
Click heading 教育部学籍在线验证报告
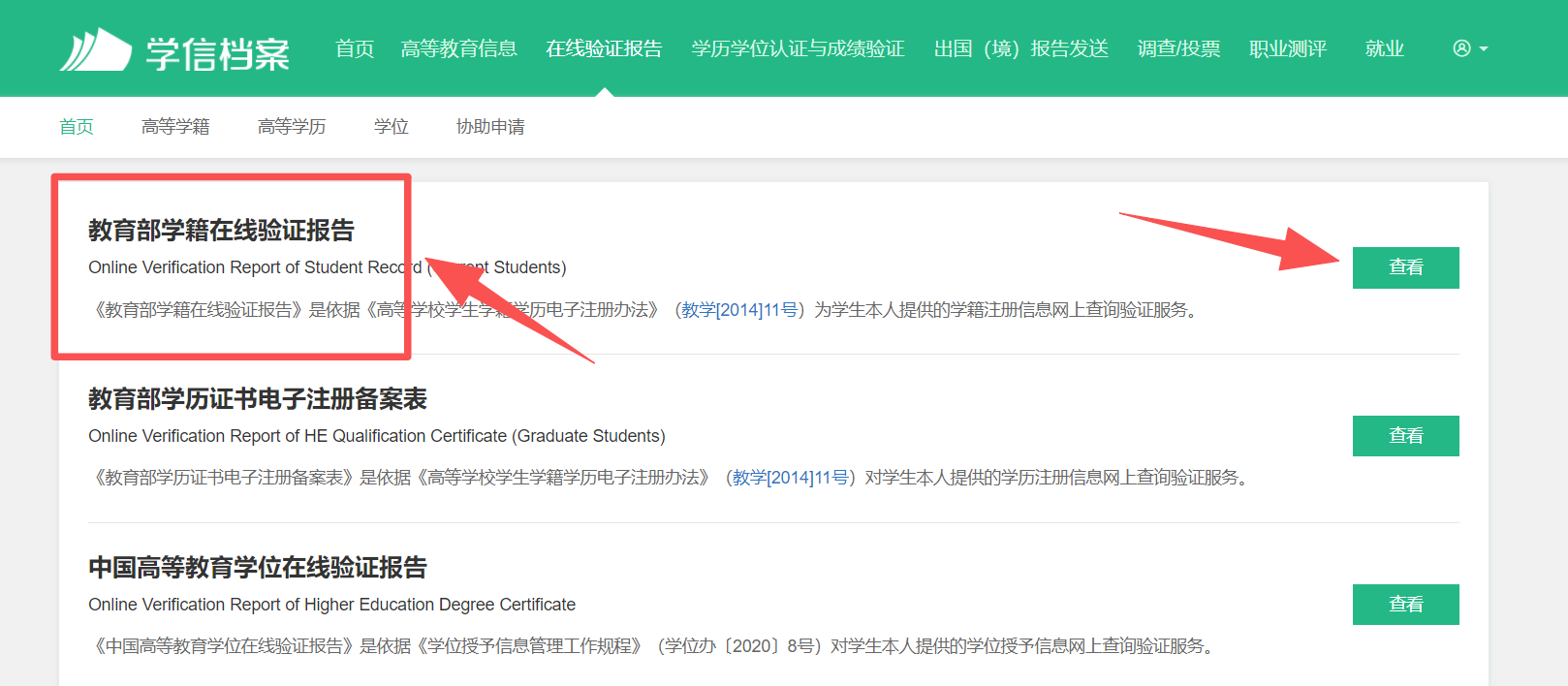coord(221,231)
